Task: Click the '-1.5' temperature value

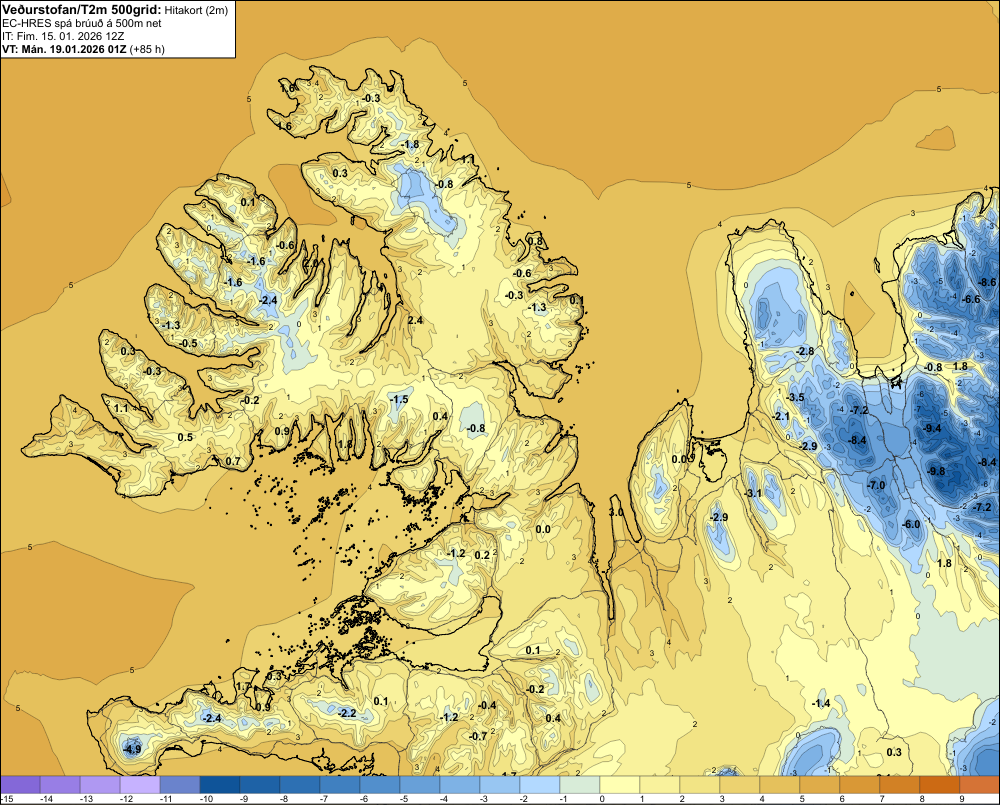Action: [399, 399]
